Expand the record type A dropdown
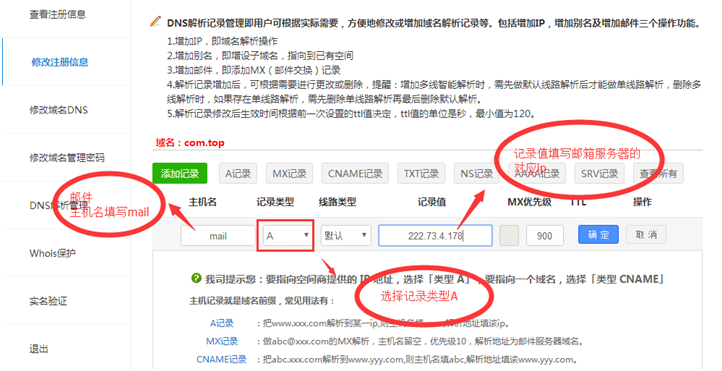The image size is (722, 371). coord(286,236)
